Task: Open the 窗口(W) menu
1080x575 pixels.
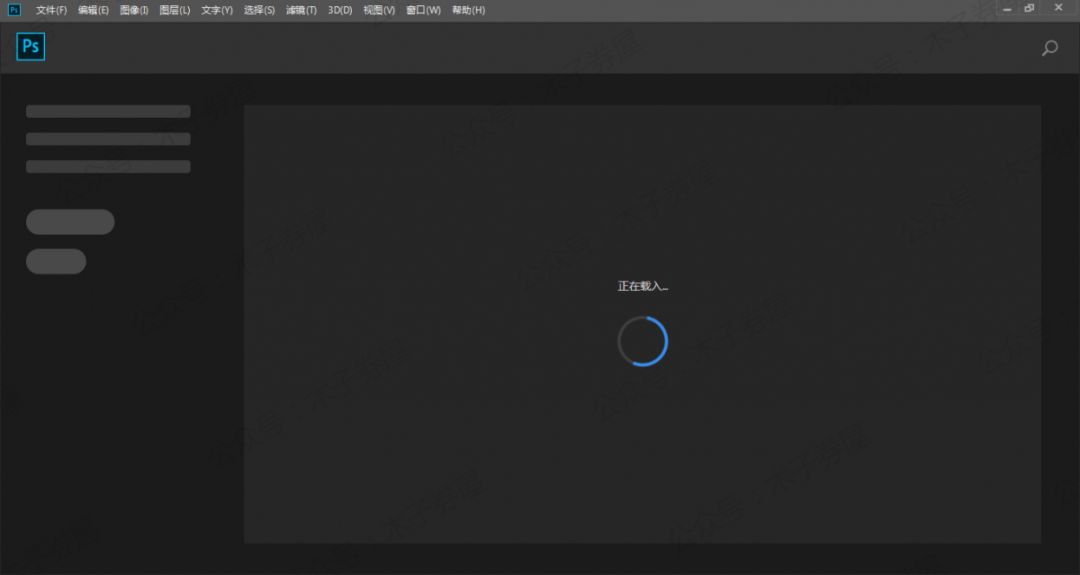Action: pyautogui.click(x=423, y=10)
